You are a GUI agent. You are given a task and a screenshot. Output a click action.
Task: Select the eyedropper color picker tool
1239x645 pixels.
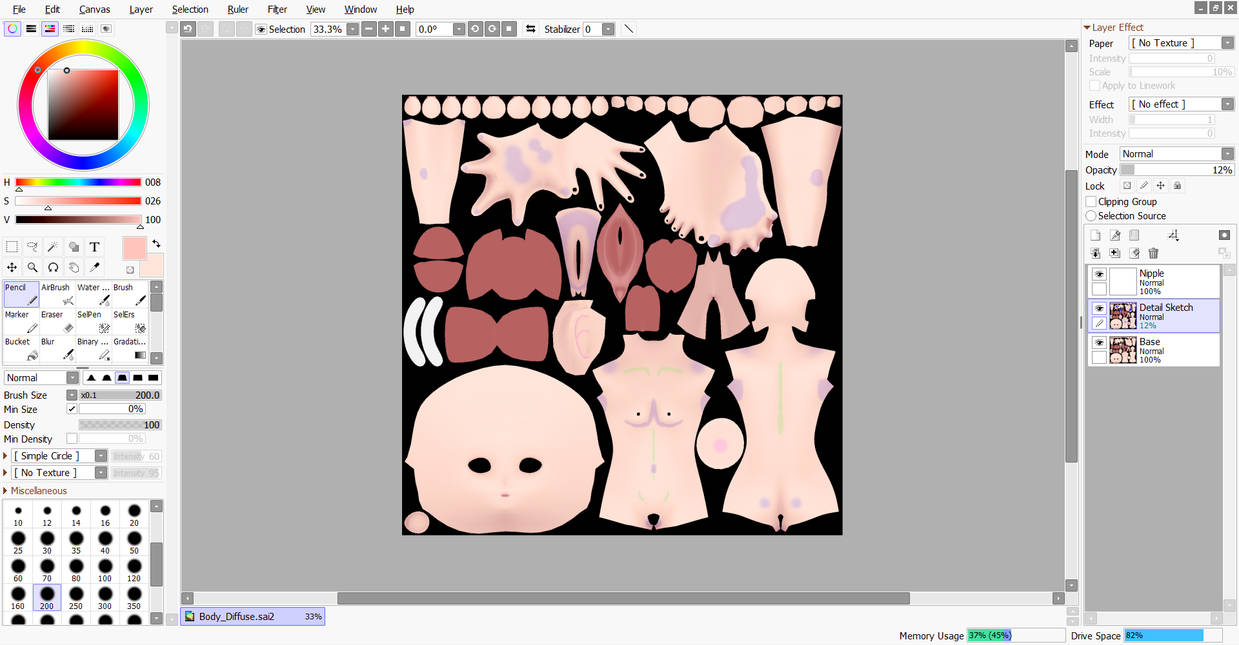pyautogui.click(x=95, y=267)
